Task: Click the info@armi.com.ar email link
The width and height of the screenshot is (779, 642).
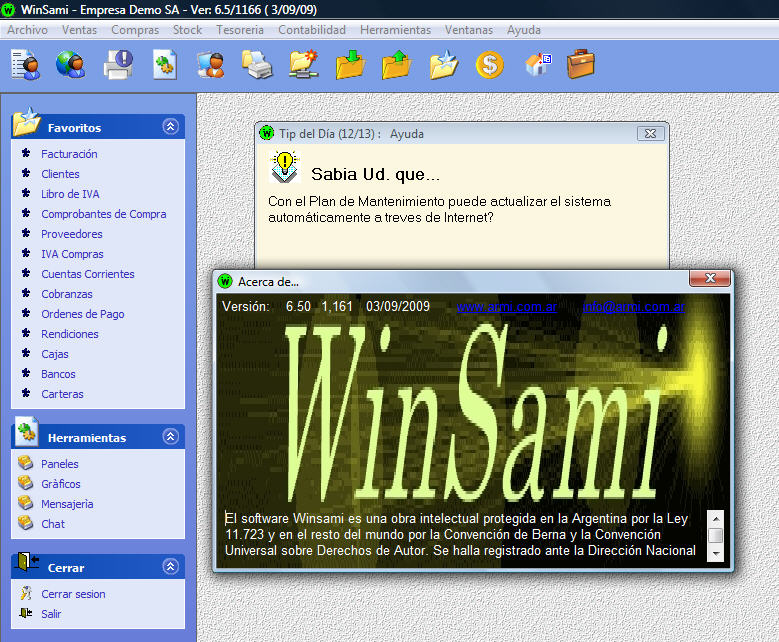Action: pos(633,307)
